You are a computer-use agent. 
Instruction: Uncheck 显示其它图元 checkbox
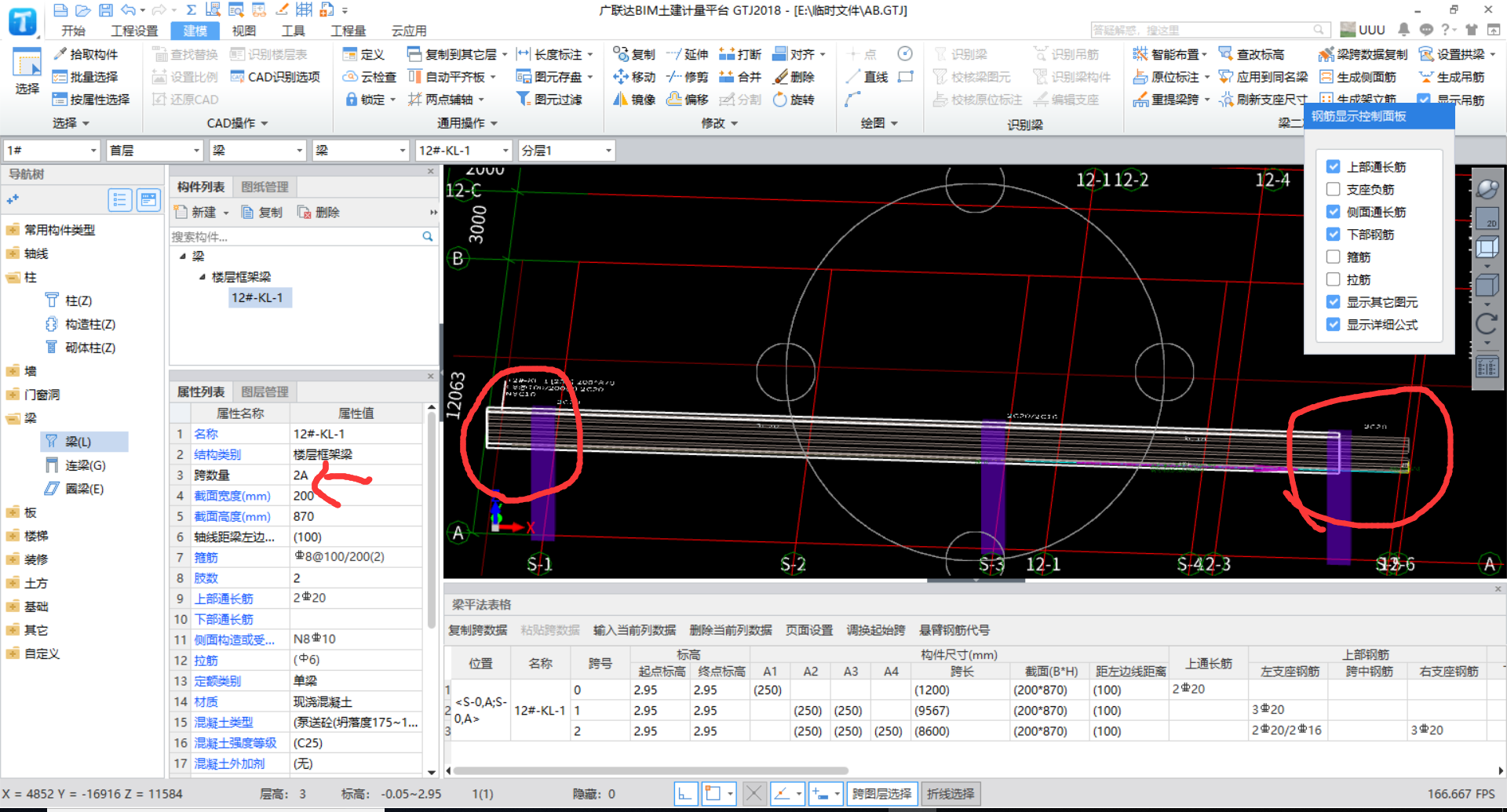pos(1333,302)
